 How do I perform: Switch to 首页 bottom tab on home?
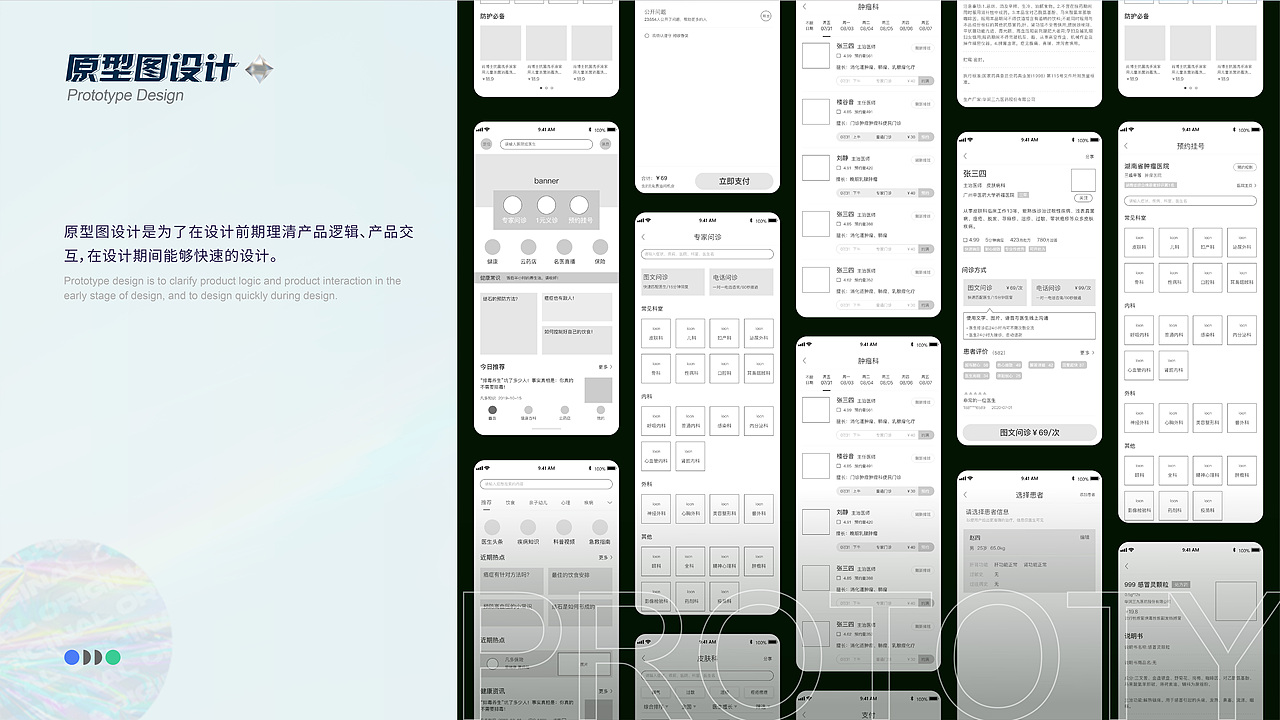point(492,412)
